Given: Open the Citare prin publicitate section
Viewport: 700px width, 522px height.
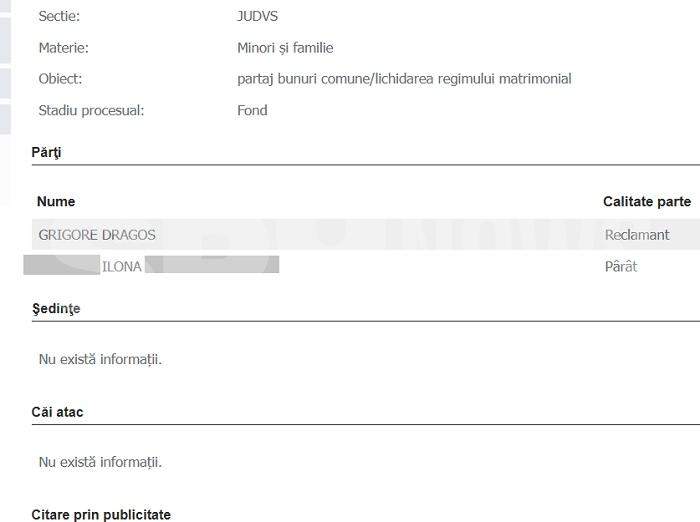Looking at the screenshot, I should [101, 514].
